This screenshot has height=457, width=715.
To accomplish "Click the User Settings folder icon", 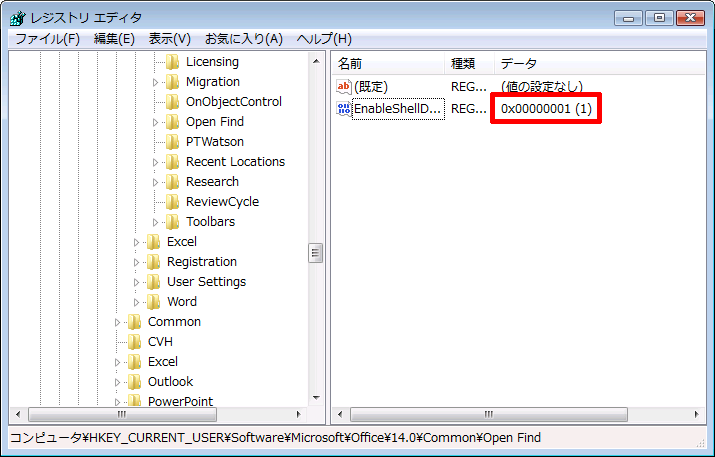I will pyautogui.click(x=153, y=282).
